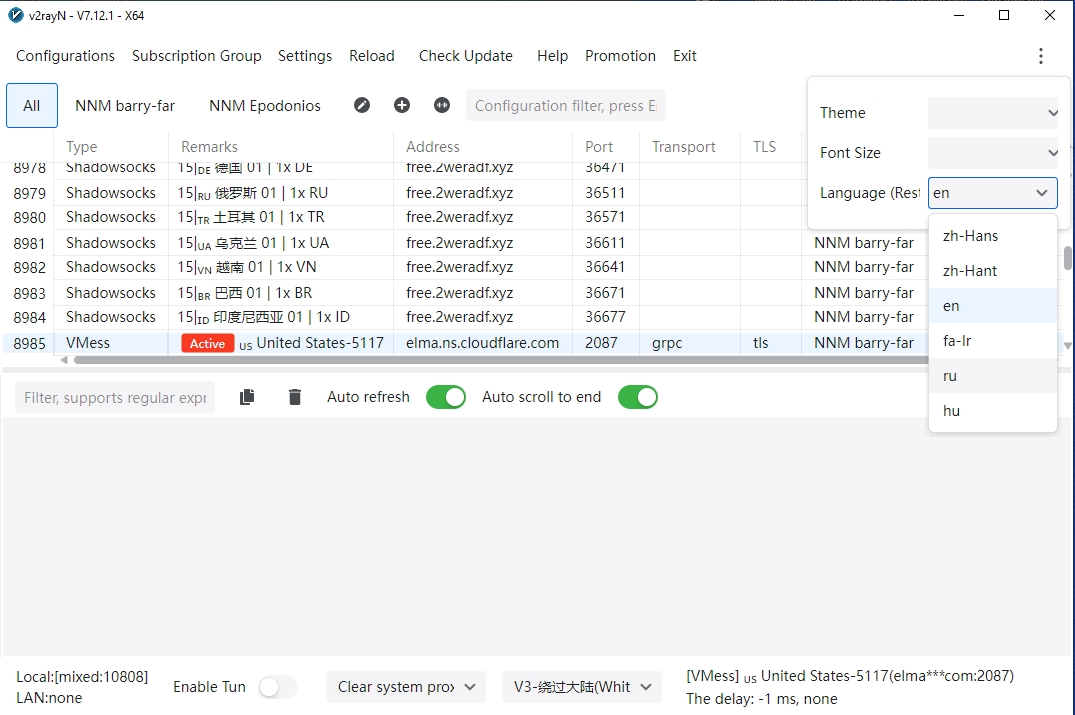Click the add subscription plus icon
1075x715 pixels.
[402, 105]
